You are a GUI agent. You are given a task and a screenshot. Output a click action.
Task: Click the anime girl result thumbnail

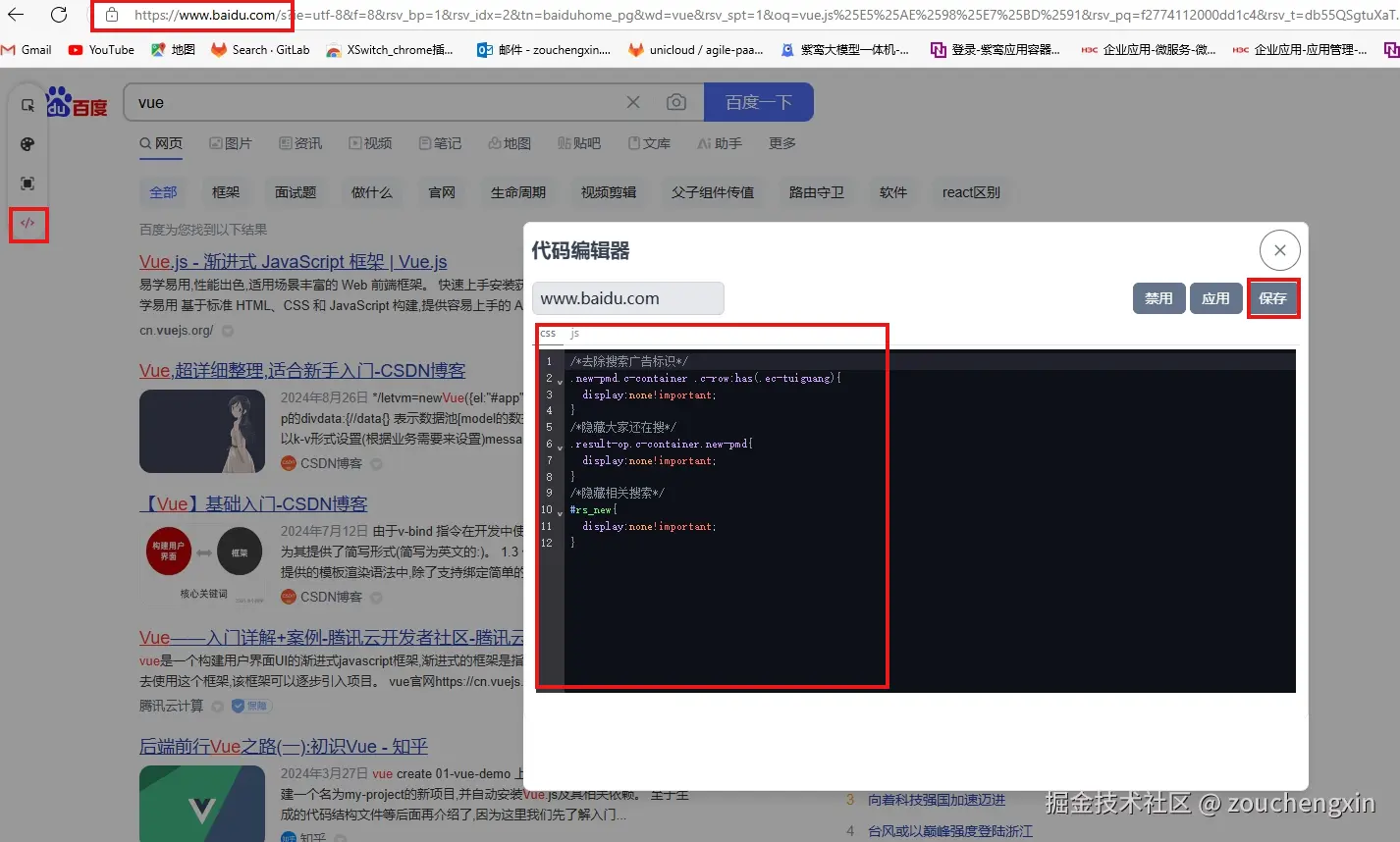202,431
